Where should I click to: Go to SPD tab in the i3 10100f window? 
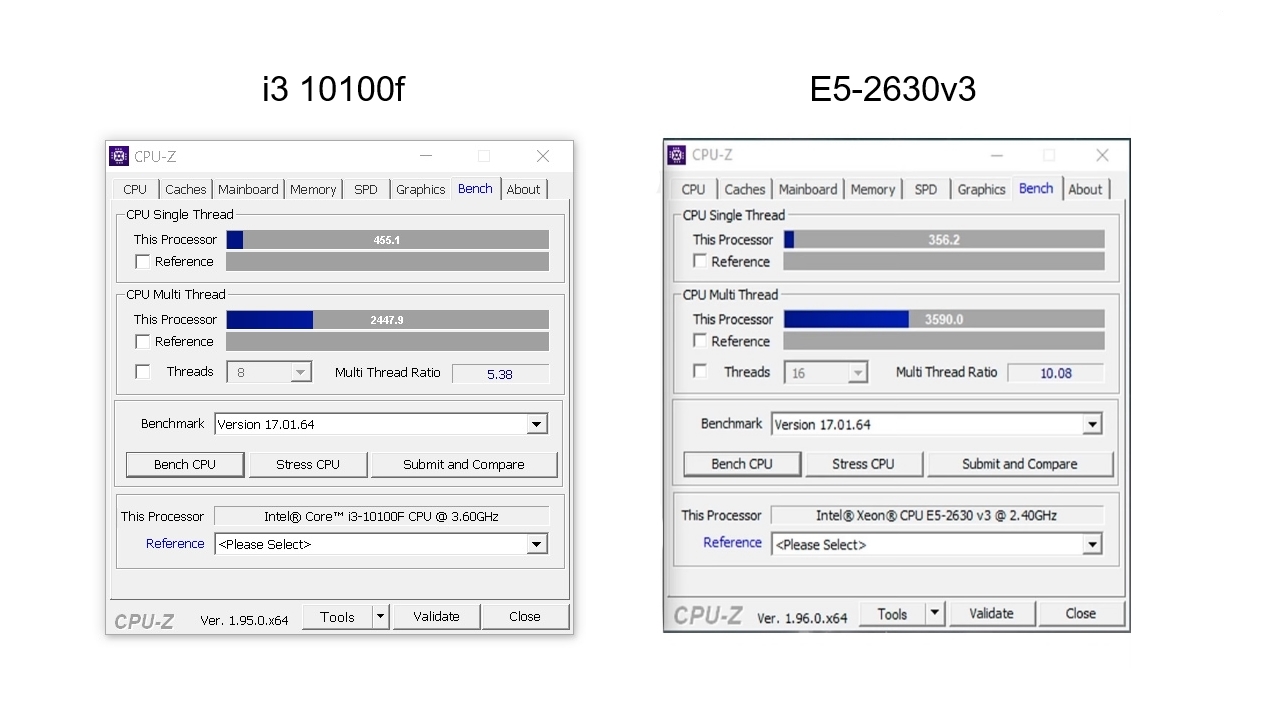(x=366, y=189)
